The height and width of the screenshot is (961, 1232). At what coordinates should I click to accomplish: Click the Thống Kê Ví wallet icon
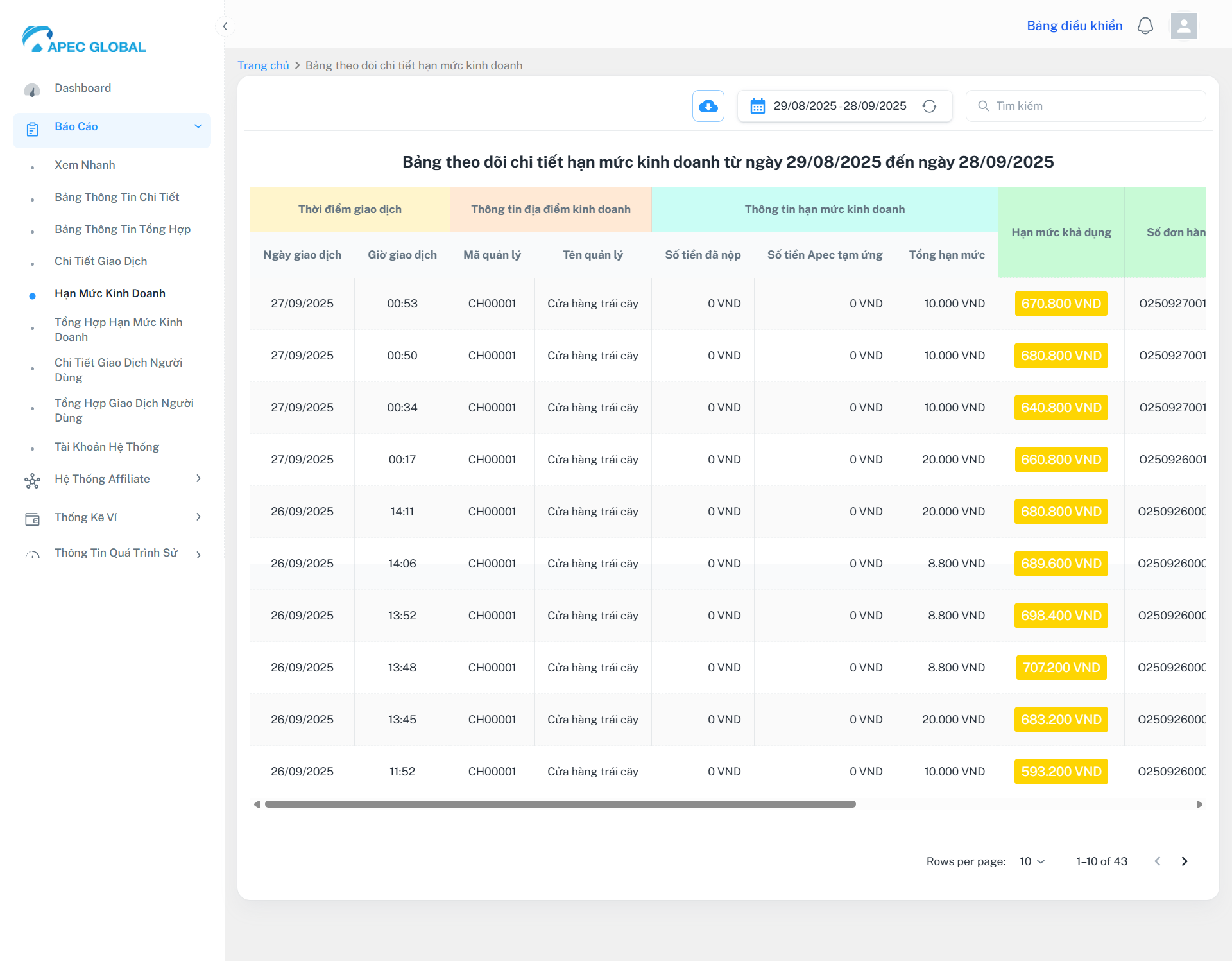pyautogui.click(x=32, y=519)
